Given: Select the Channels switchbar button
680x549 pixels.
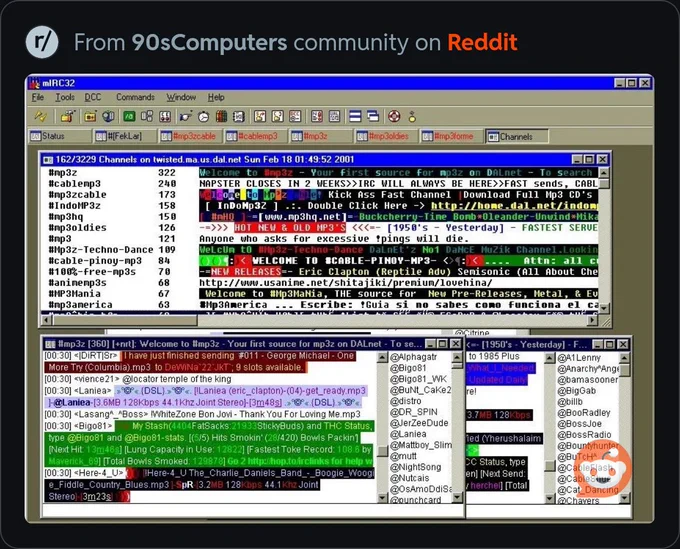Looking at the screenshot, I should point(516,136).
